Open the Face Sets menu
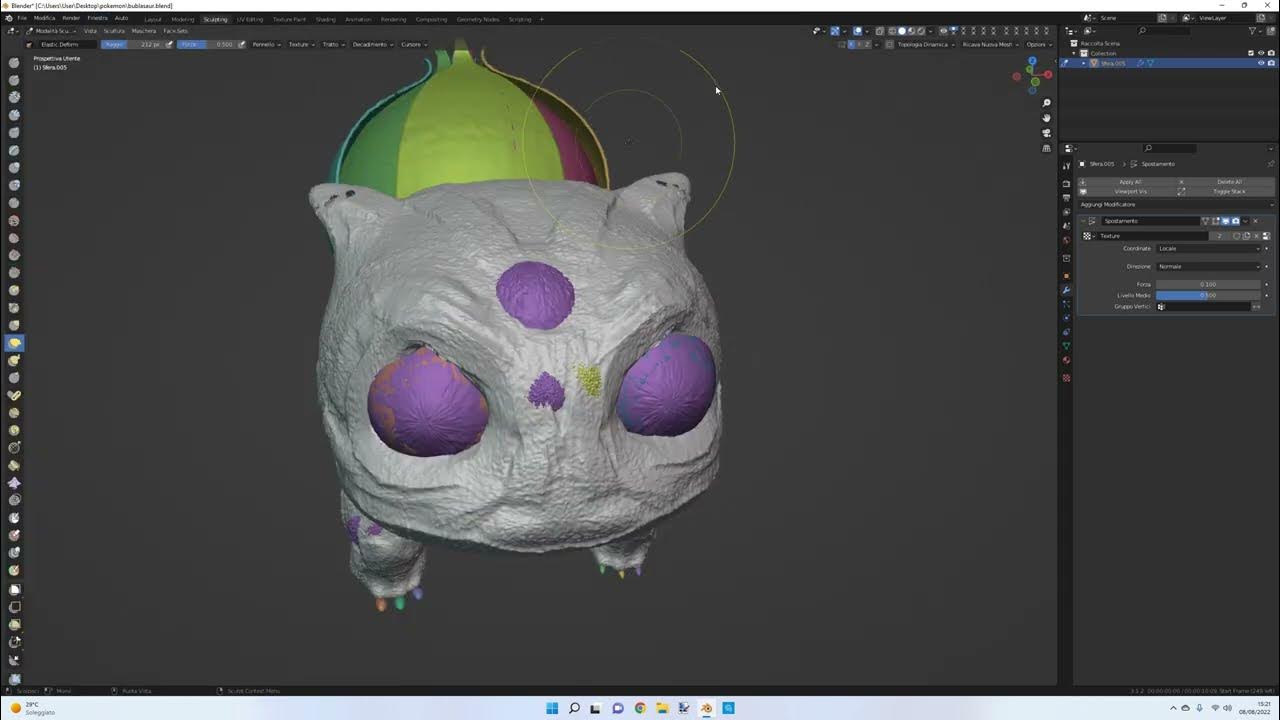The height and width of the screenshot is (720, 1280). tap(175, 31)
